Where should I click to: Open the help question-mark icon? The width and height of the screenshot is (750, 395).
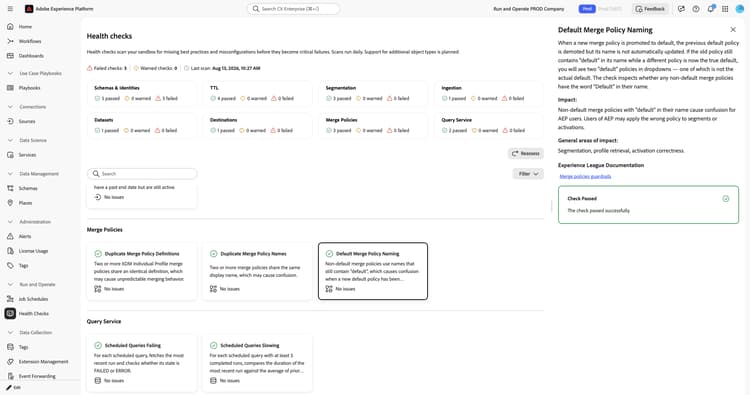click(696, 9)
